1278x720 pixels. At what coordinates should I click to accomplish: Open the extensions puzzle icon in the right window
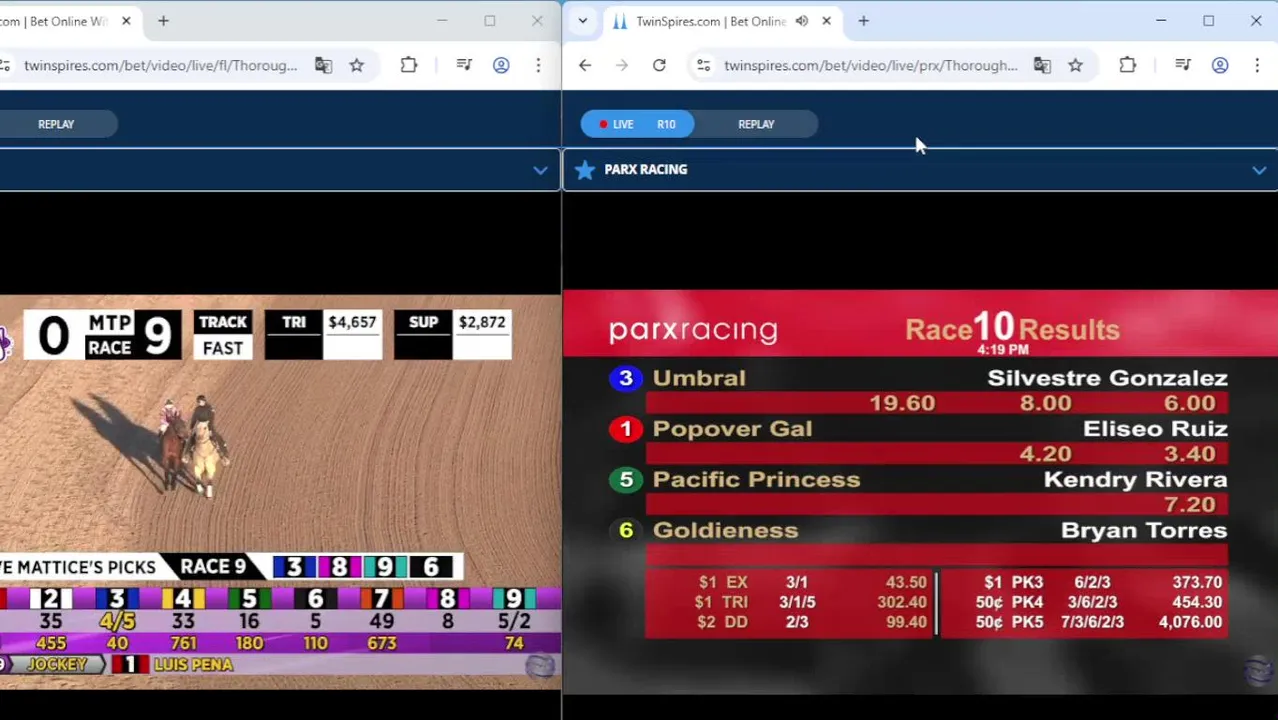(1128, 65)
